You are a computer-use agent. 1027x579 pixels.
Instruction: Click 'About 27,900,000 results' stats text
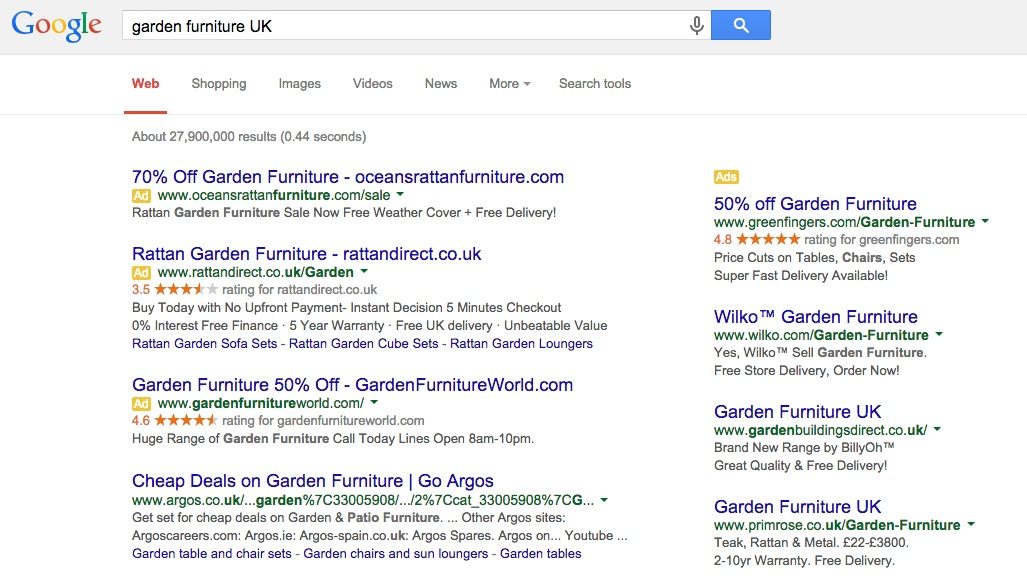[249, 137]
